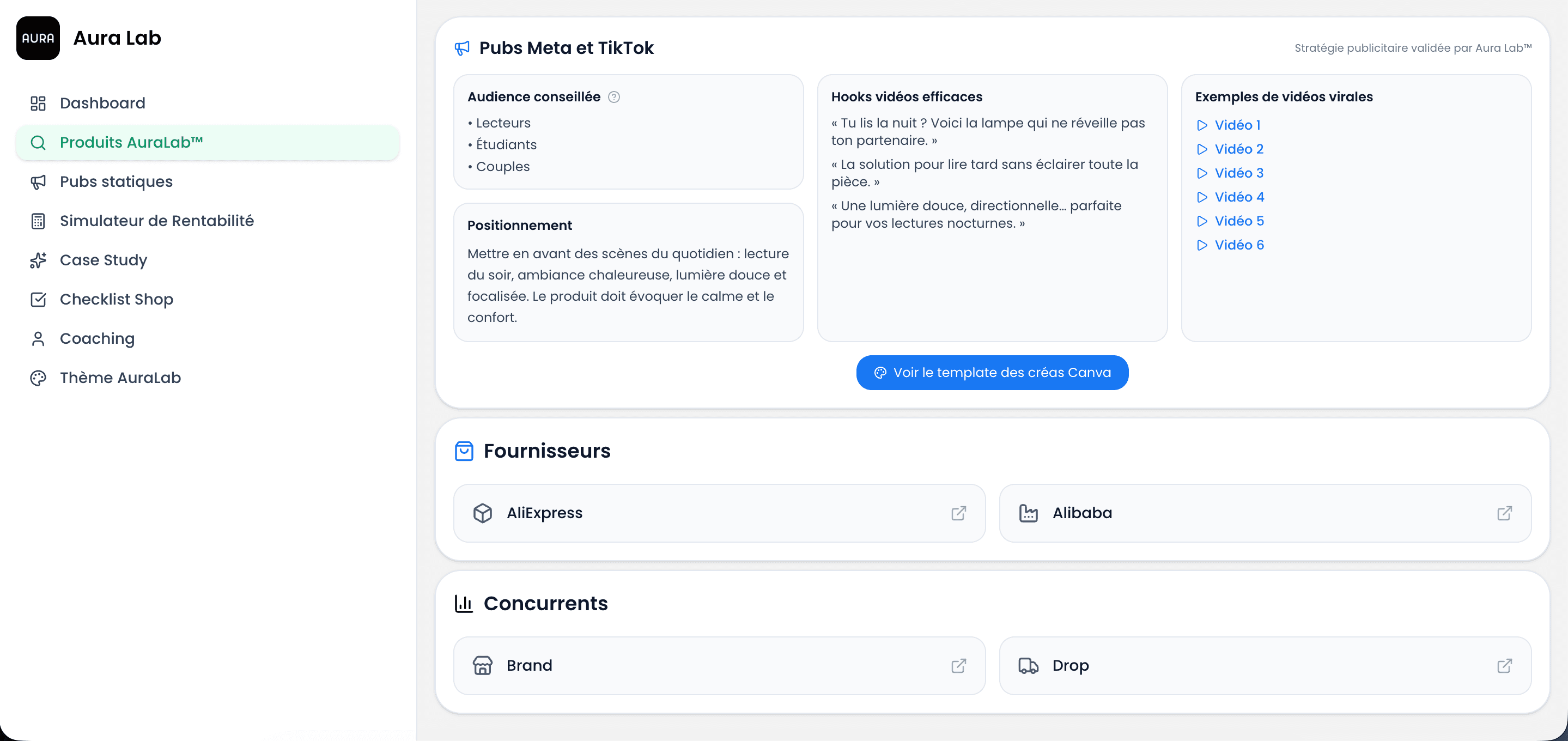This screenshot has width=1568, height=741.
Task: Click the Drop external link icon
Action: 1504,665
